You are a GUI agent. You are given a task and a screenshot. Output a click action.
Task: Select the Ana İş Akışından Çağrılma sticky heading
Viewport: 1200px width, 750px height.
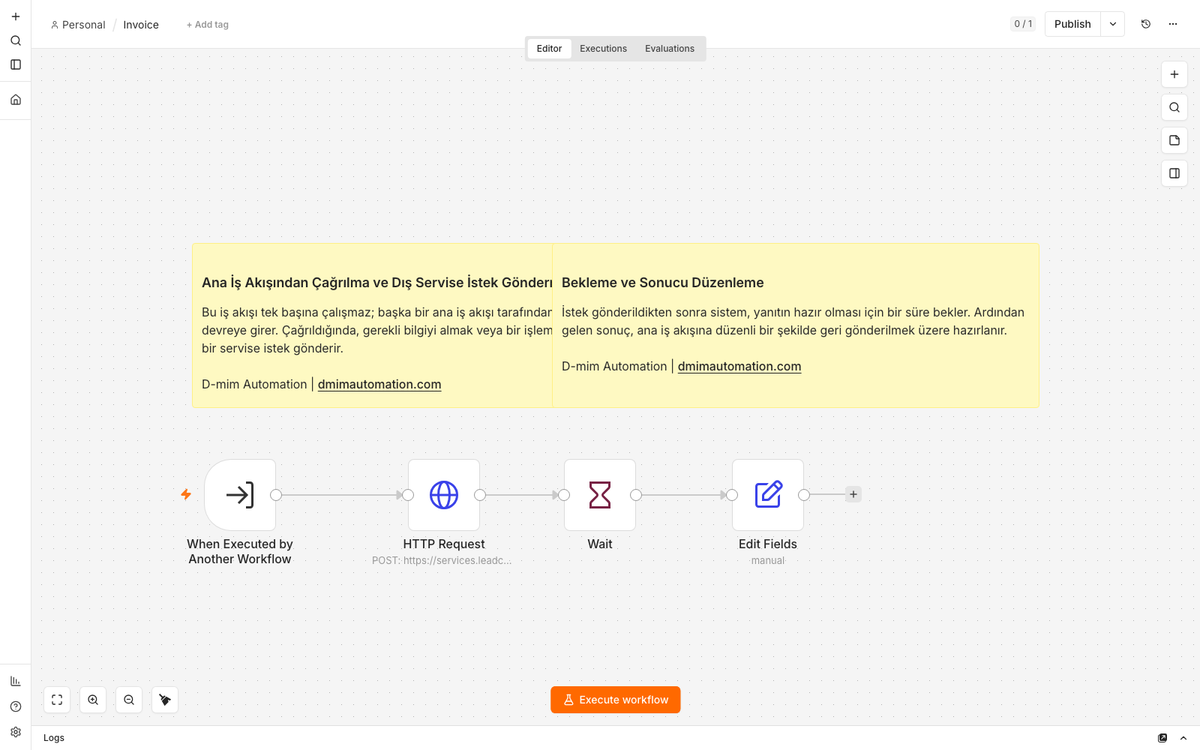click(377, 283)
